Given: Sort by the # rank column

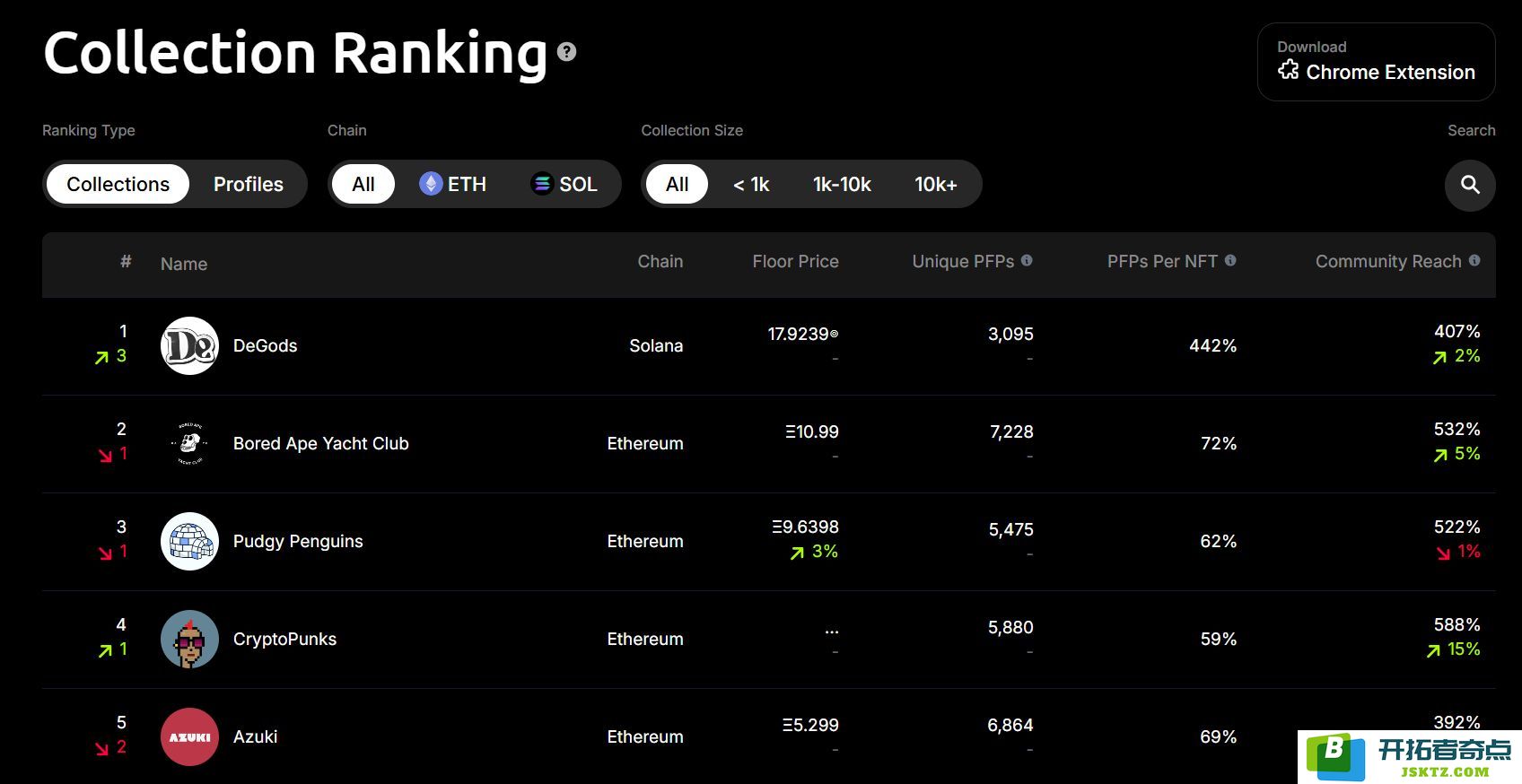Looking at the screenshot, I should pos(126,261).
